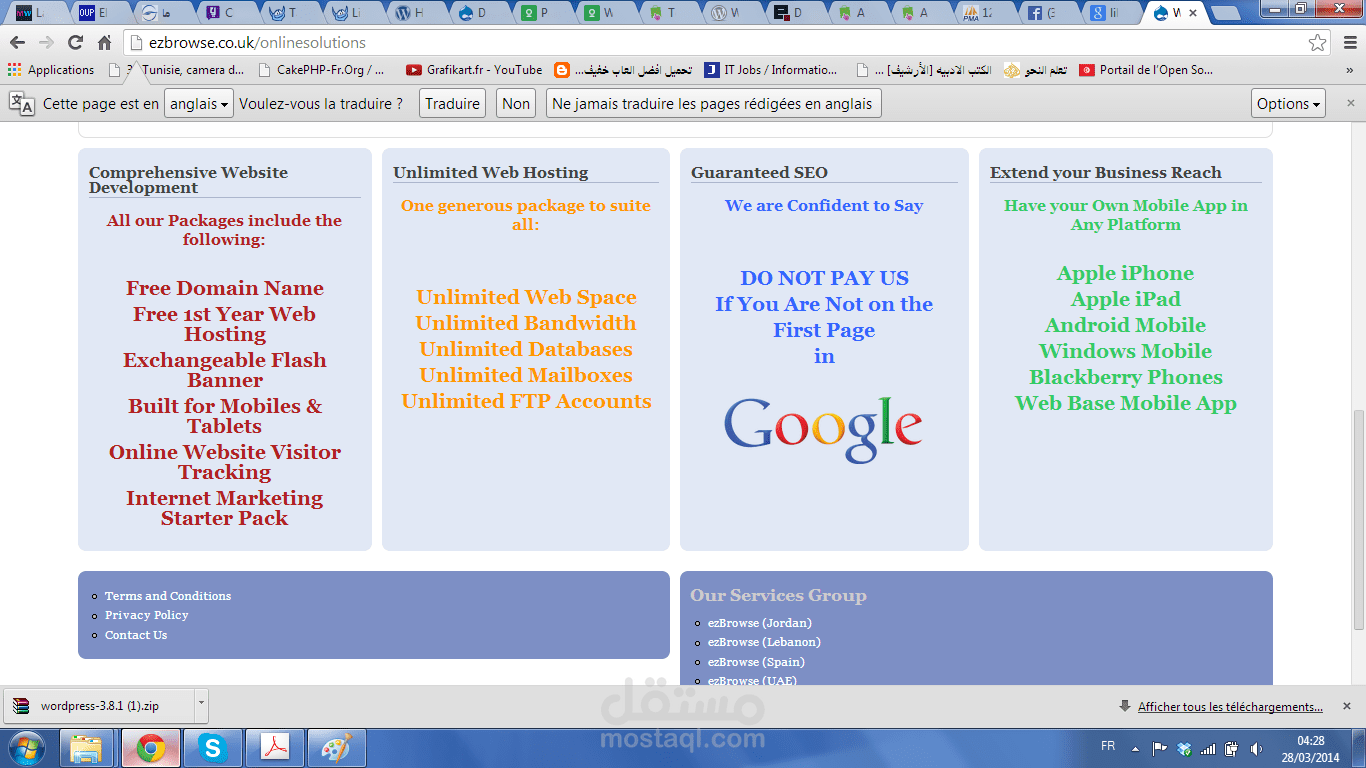Show hidden system tray icons
This screenshot has height=768, width=1366.
tap(1135, 748)
